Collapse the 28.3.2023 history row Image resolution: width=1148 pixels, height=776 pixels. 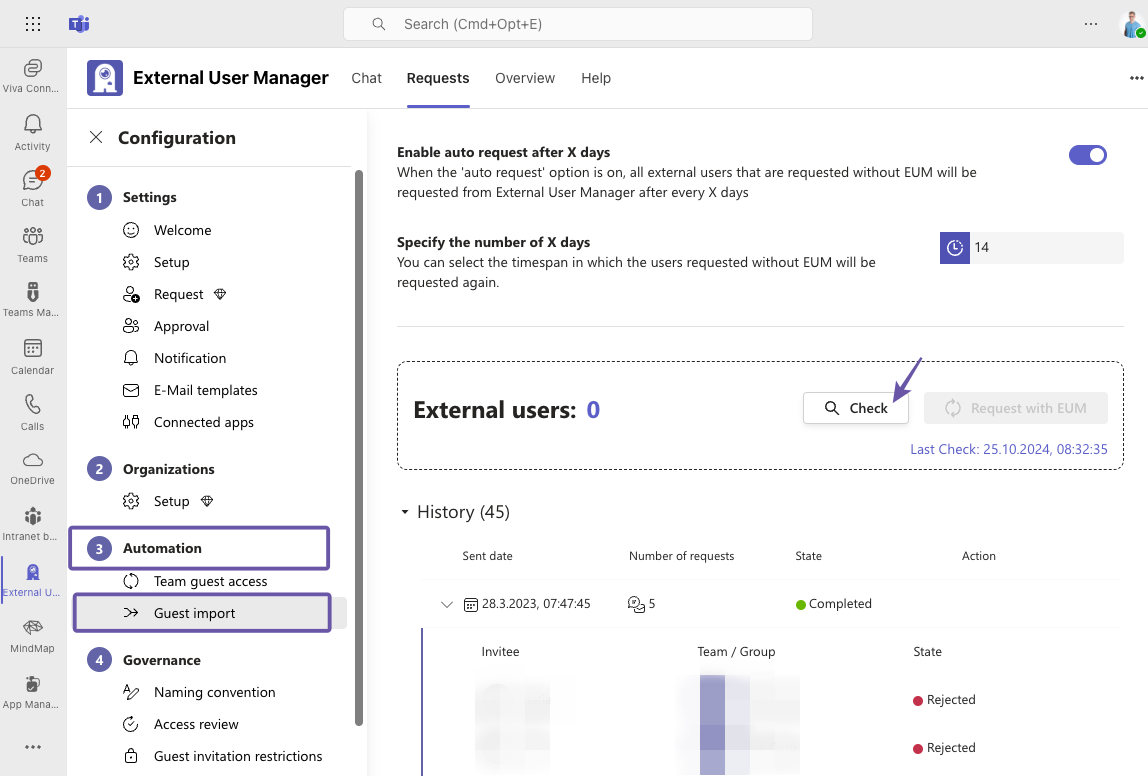coord(447,605)
